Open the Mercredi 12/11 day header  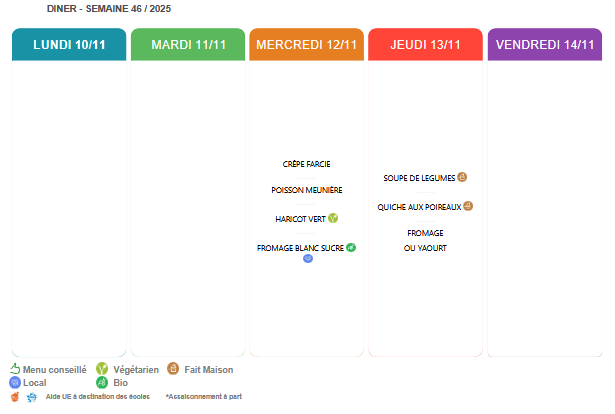307,45
